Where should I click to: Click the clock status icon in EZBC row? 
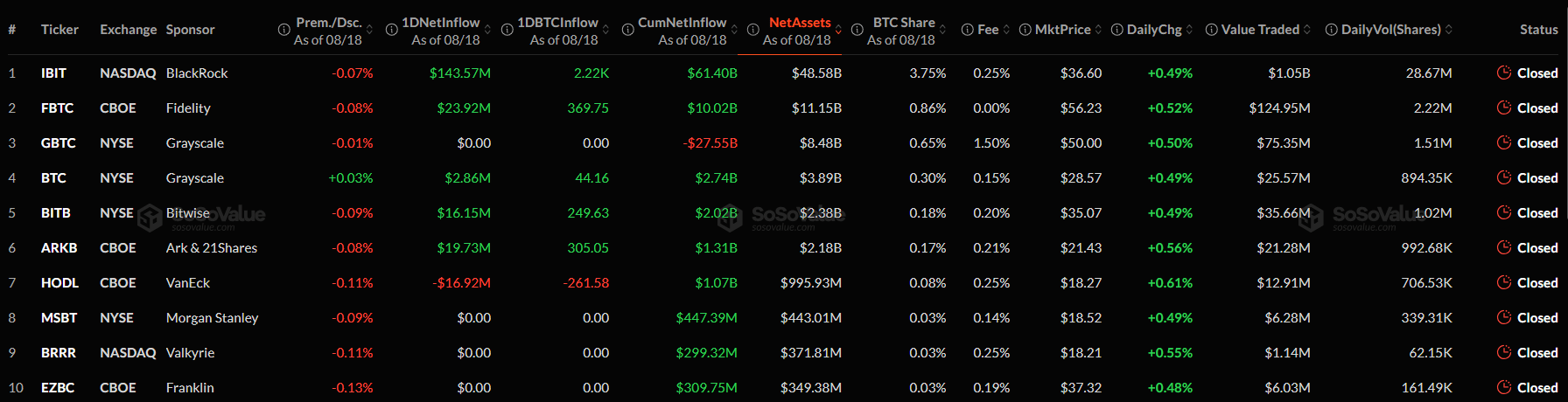pos(1504,387)
